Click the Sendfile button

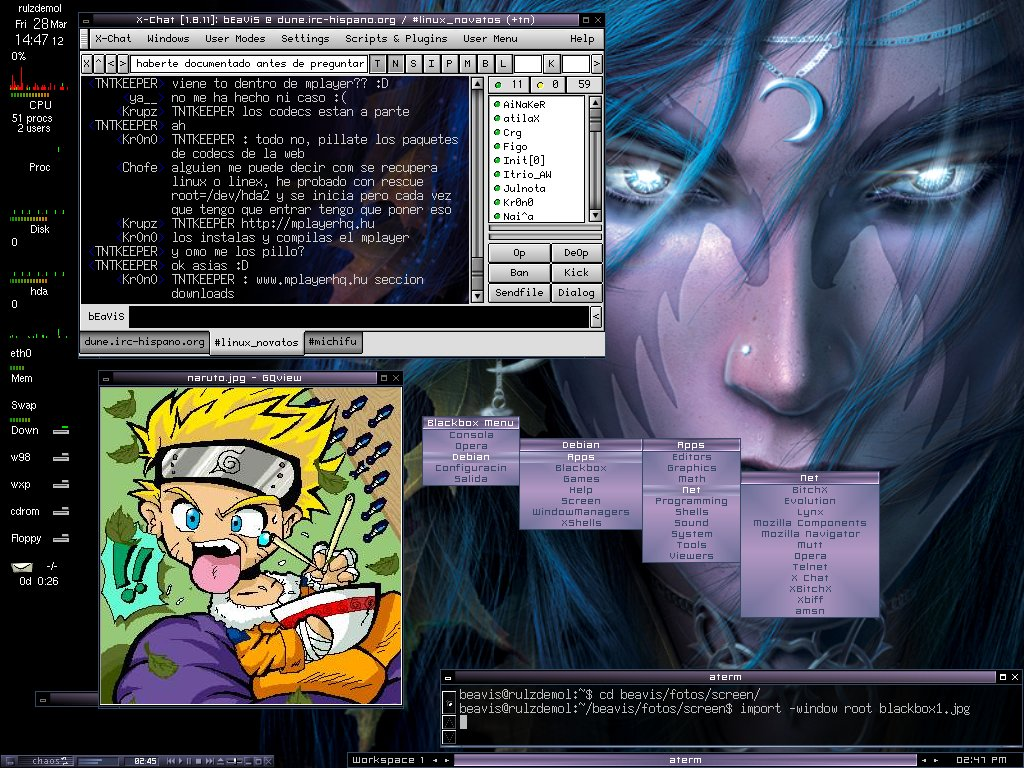click(519, 293)
